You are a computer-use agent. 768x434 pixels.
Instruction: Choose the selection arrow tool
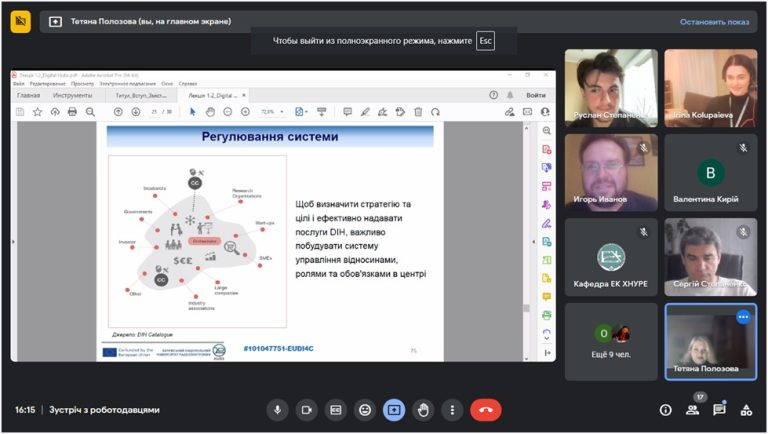192,112
